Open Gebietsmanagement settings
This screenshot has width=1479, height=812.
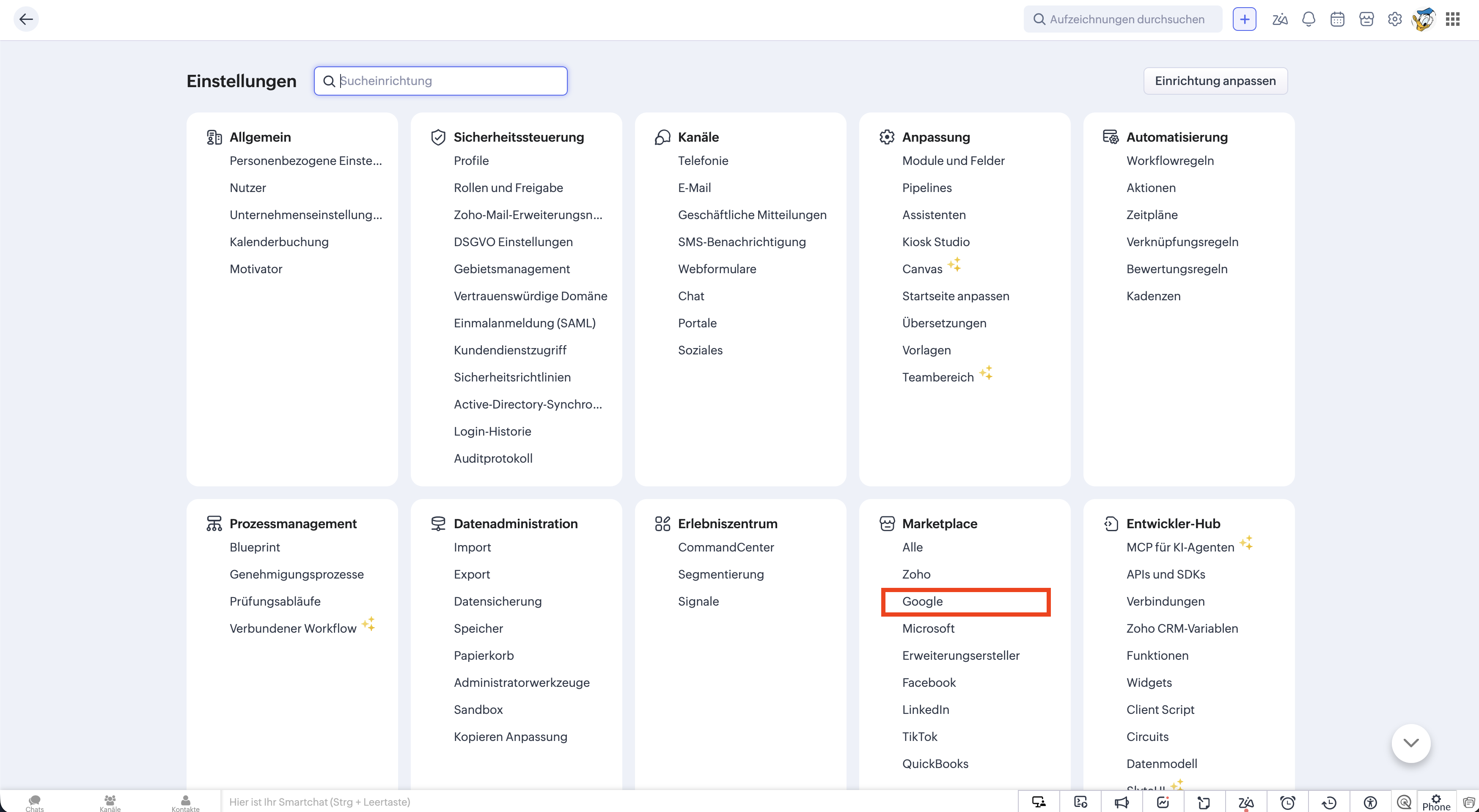click(511, 269)
